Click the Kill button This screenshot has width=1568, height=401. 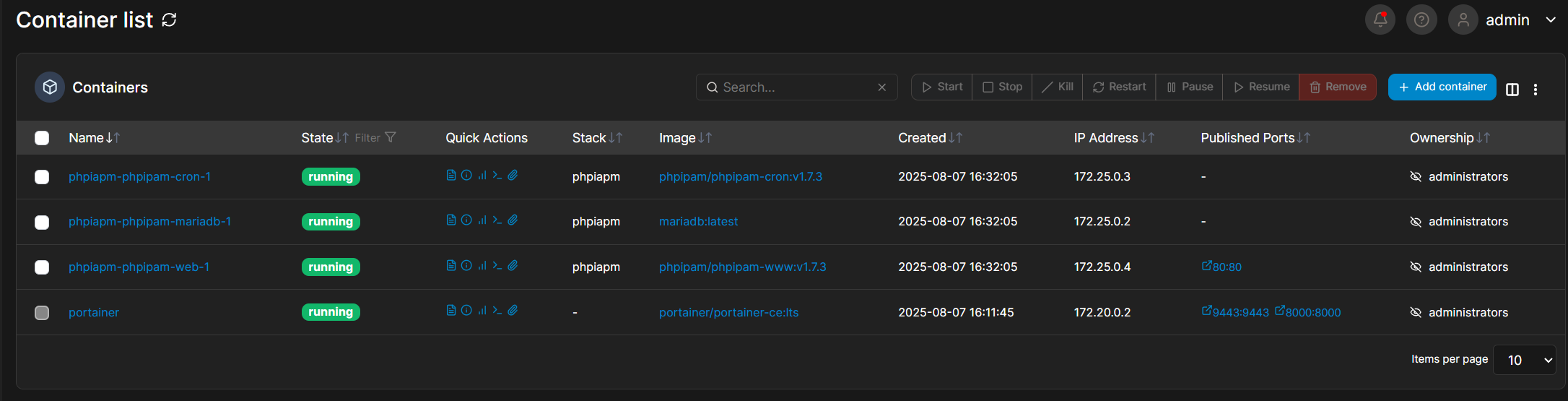point(1058,87)
